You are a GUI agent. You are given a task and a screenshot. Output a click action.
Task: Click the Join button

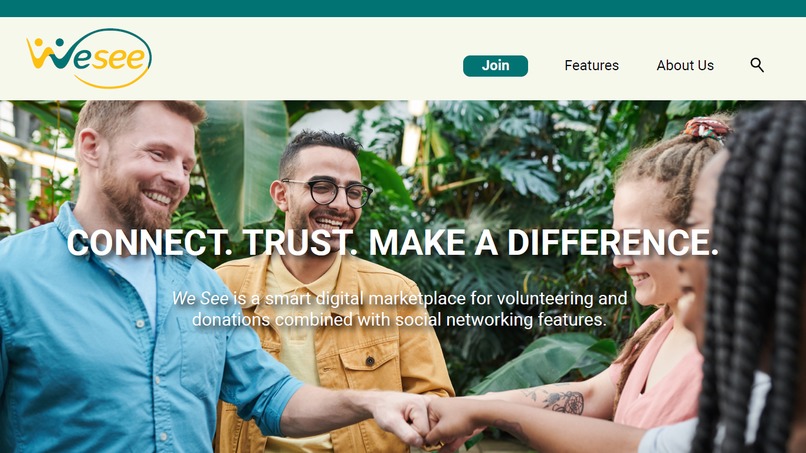coord(495,66)
